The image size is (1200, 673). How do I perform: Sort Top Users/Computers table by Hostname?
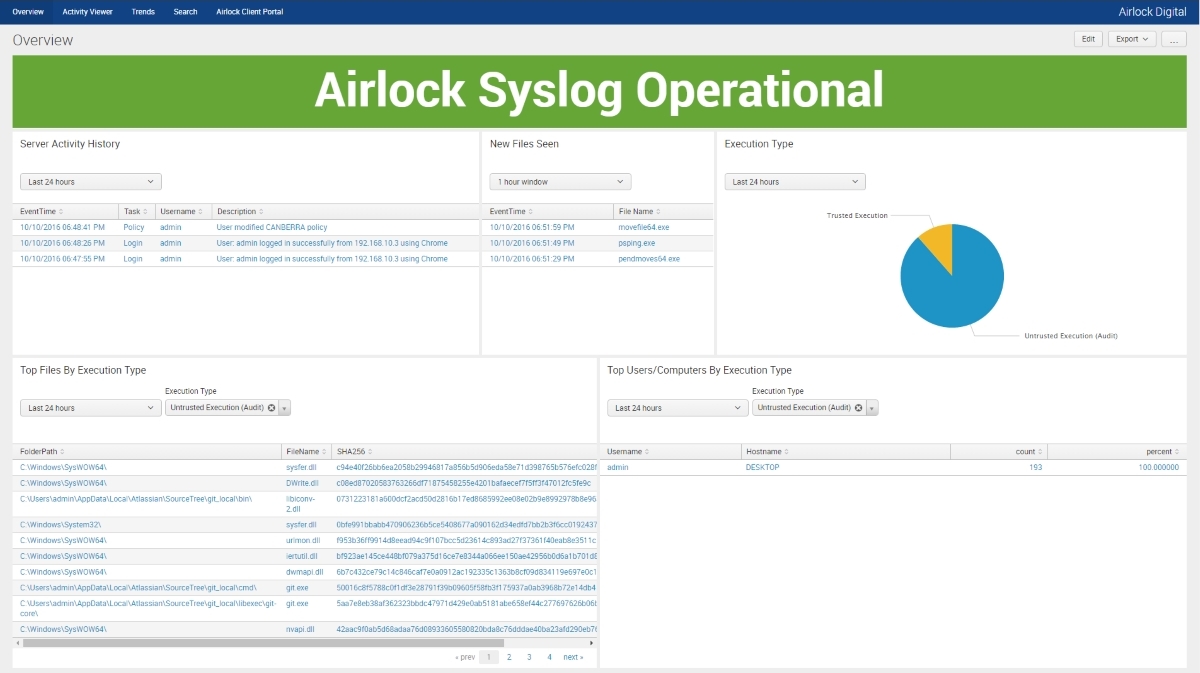[x=767, y=452]
